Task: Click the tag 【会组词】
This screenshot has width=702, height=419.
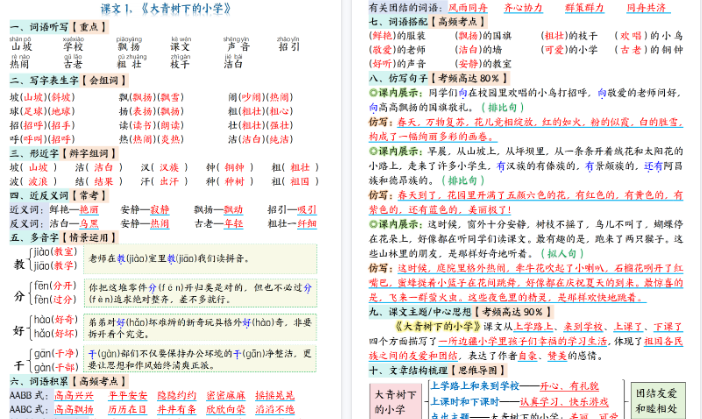Action: [x=104, y=81]
